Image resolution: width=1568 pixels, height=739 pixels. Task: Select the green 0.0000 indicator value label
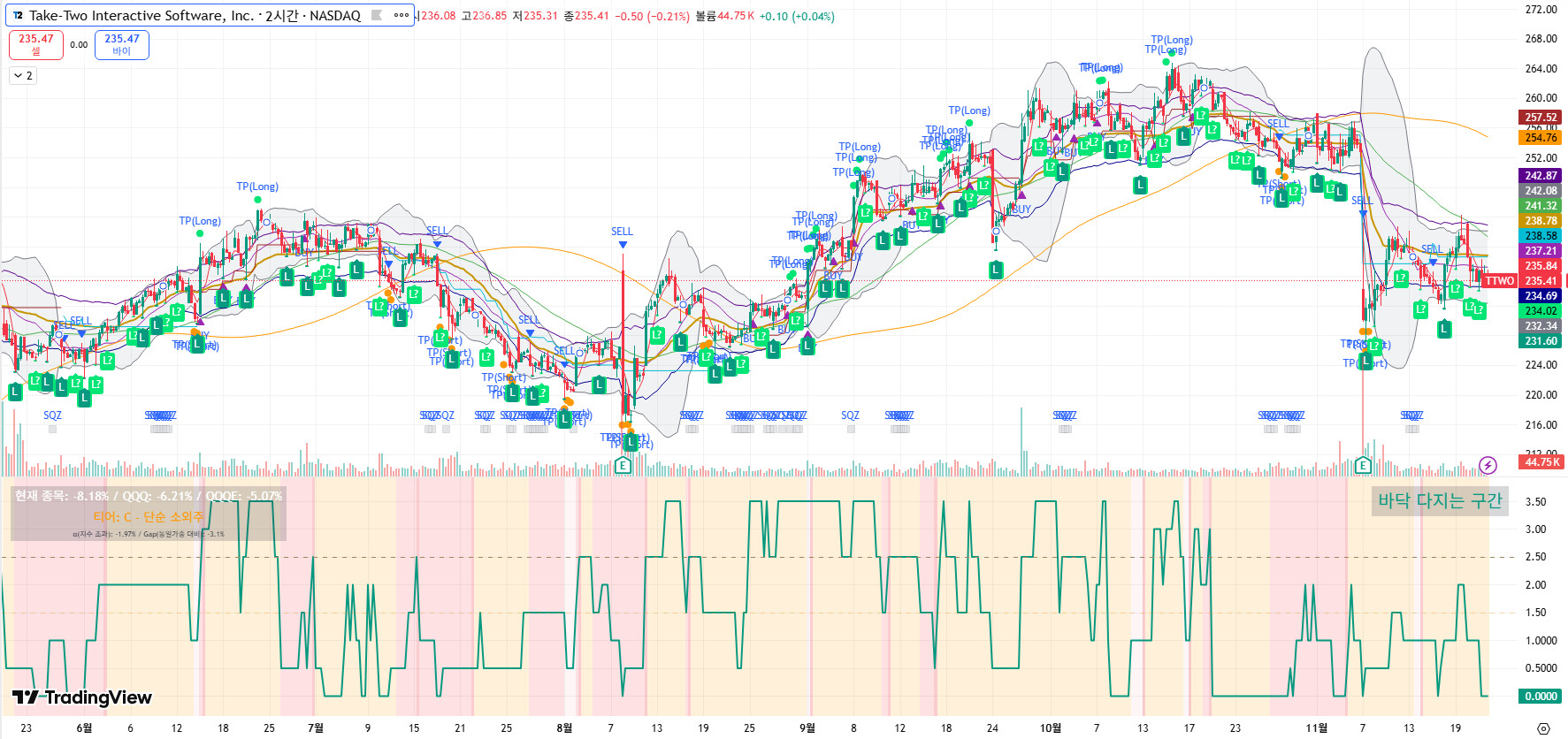coord(1541,697)
